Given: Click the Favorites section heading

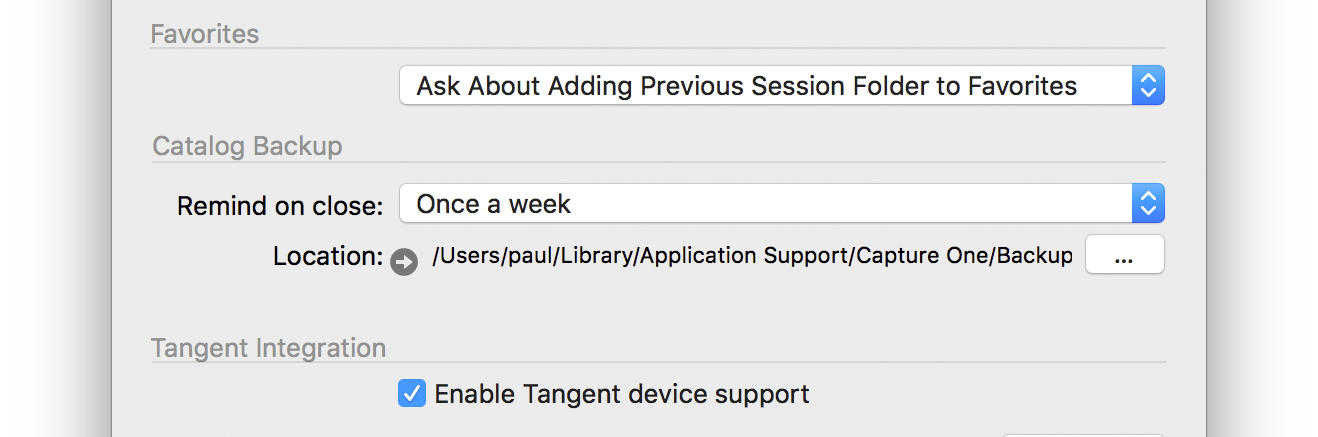Looking at the screenshot, I should tap(204, 34).
